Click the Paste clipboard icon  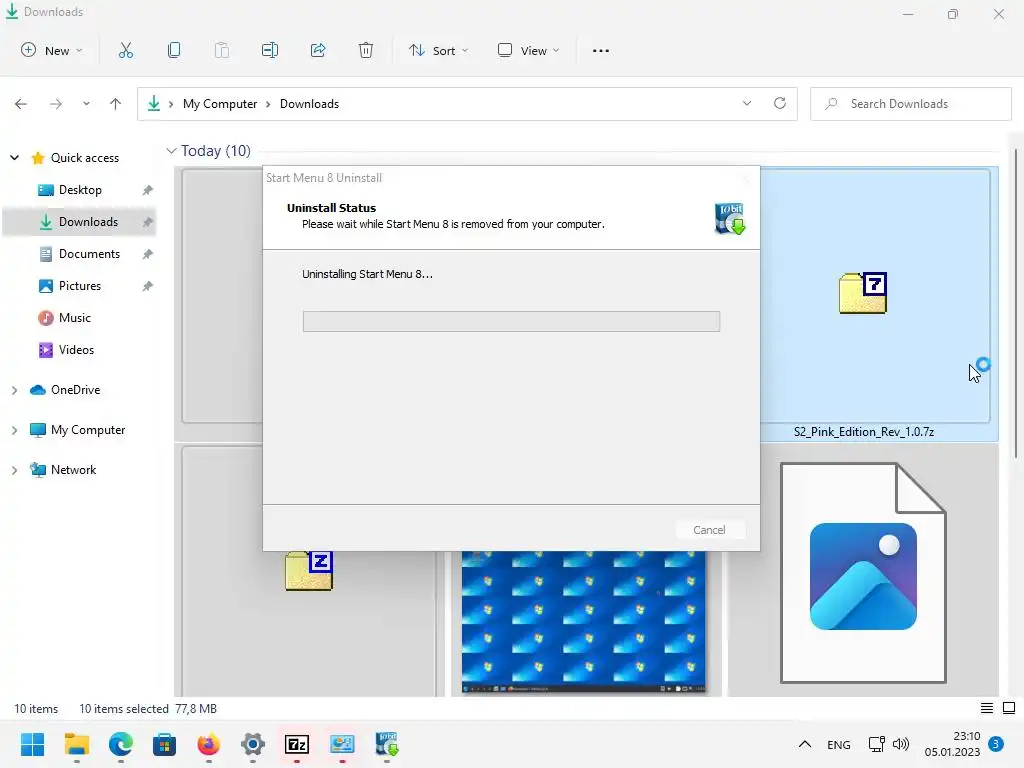[222, 50]
